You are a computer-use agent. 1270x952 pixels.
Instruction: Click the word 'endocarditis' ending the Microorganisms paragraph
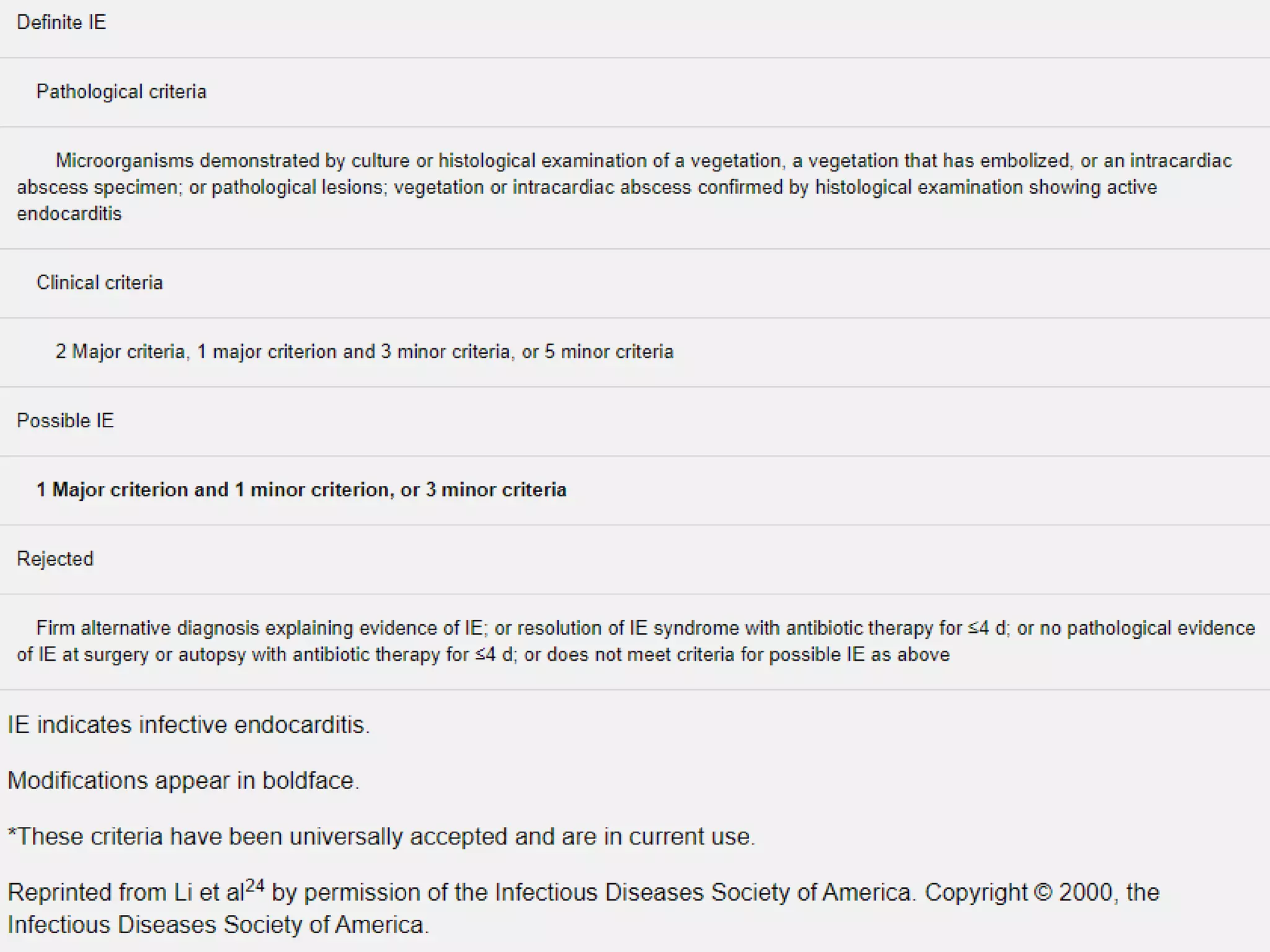(69, 214)
